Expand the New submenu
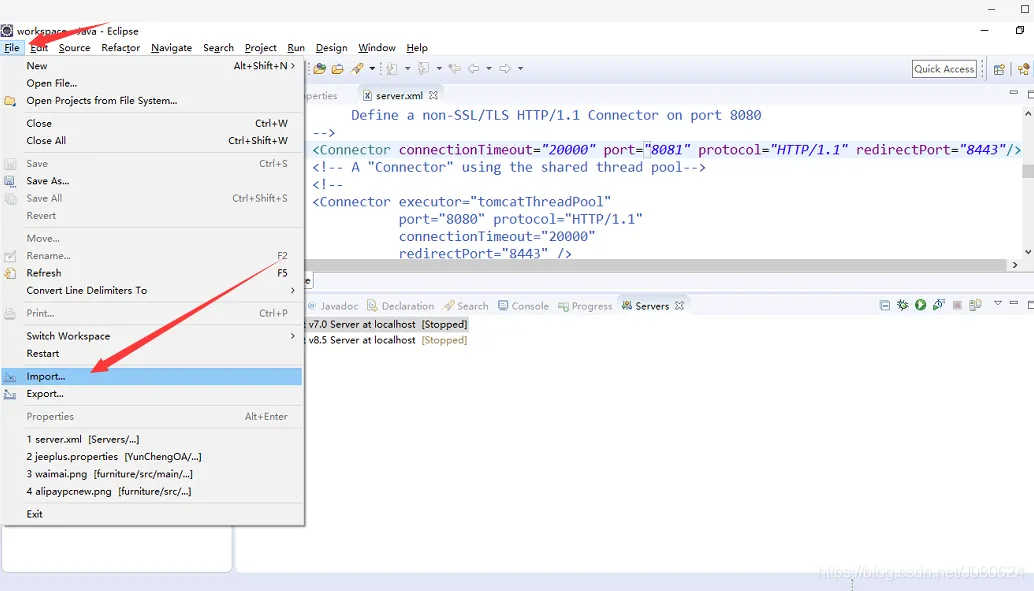1034x591 pixels. pos(152,65)
